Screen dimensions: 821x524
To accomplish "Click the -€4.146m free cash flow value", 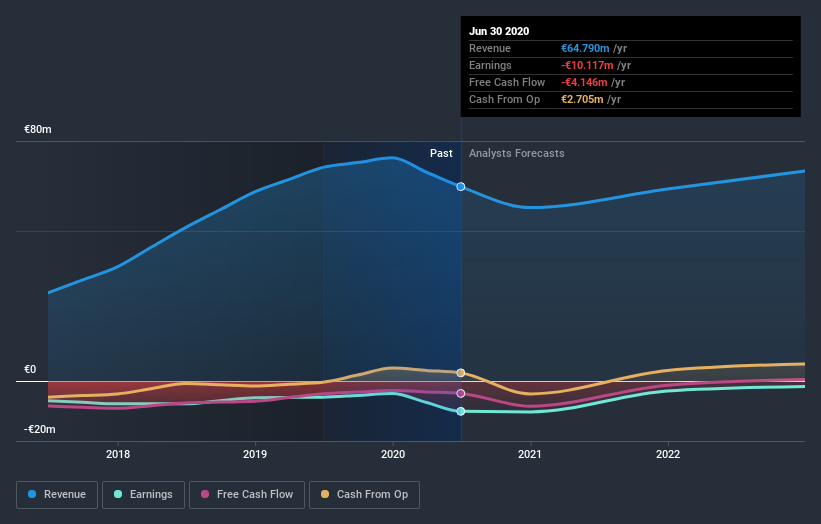I will pos(584,82).
